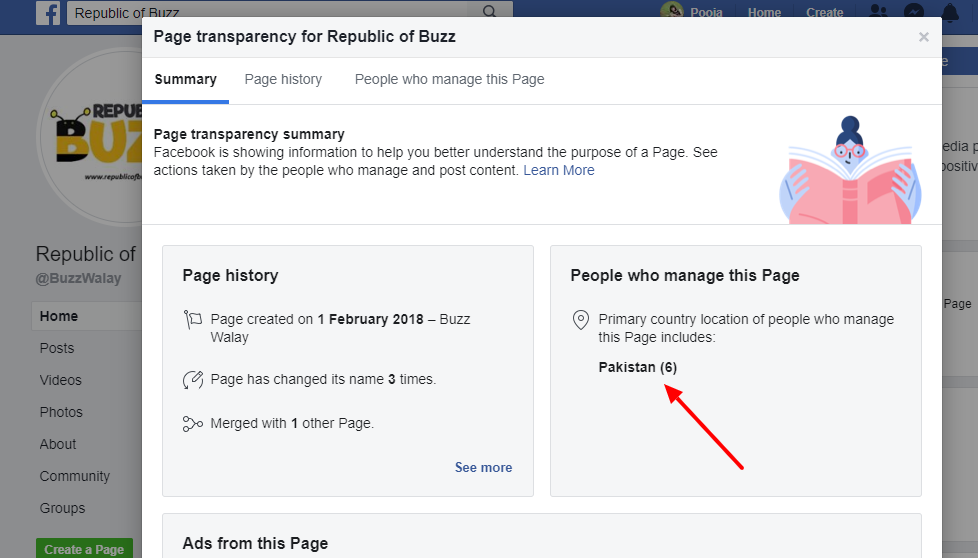Click the name change history icon
This screenshot has width=978, height=558.
(192, 380)
